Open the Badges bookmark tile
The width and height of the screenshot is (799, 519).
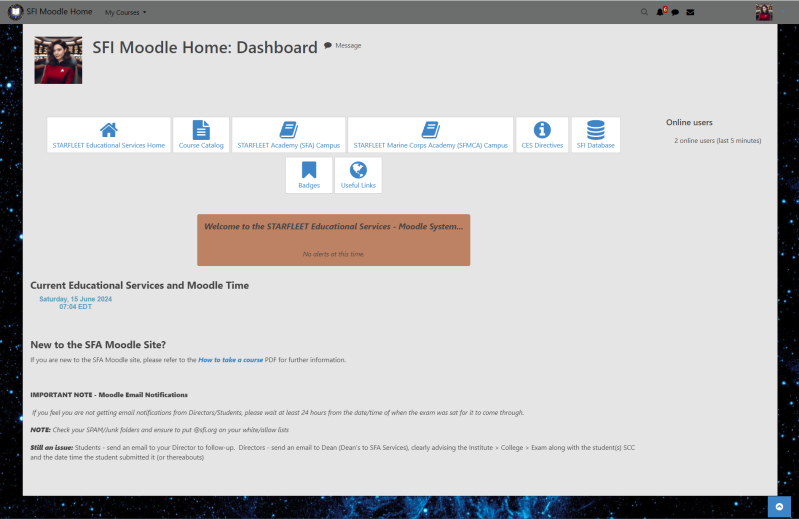309,175
